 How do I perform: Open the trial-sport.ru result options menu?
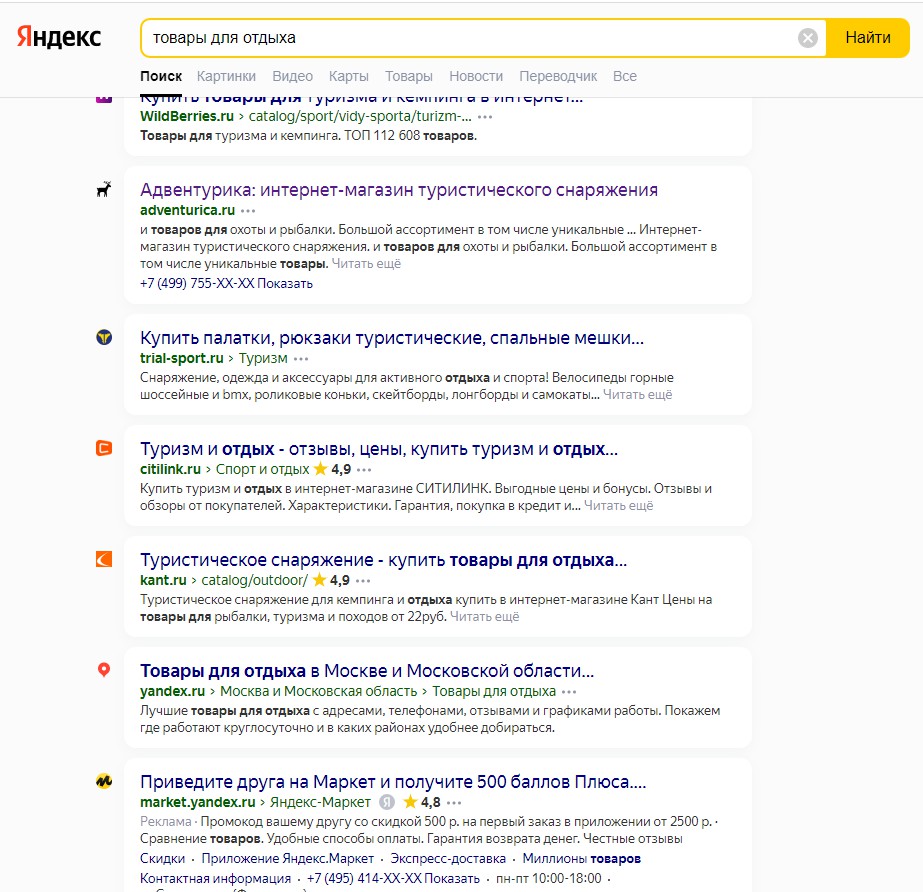pyautogui.click(x=301, y=359)
